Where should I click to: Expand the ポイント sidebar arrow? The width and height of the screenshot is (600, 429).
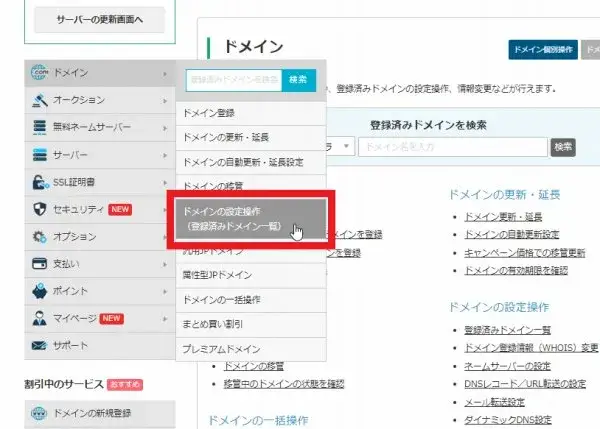pyautogui.click(x=165, y=292)
